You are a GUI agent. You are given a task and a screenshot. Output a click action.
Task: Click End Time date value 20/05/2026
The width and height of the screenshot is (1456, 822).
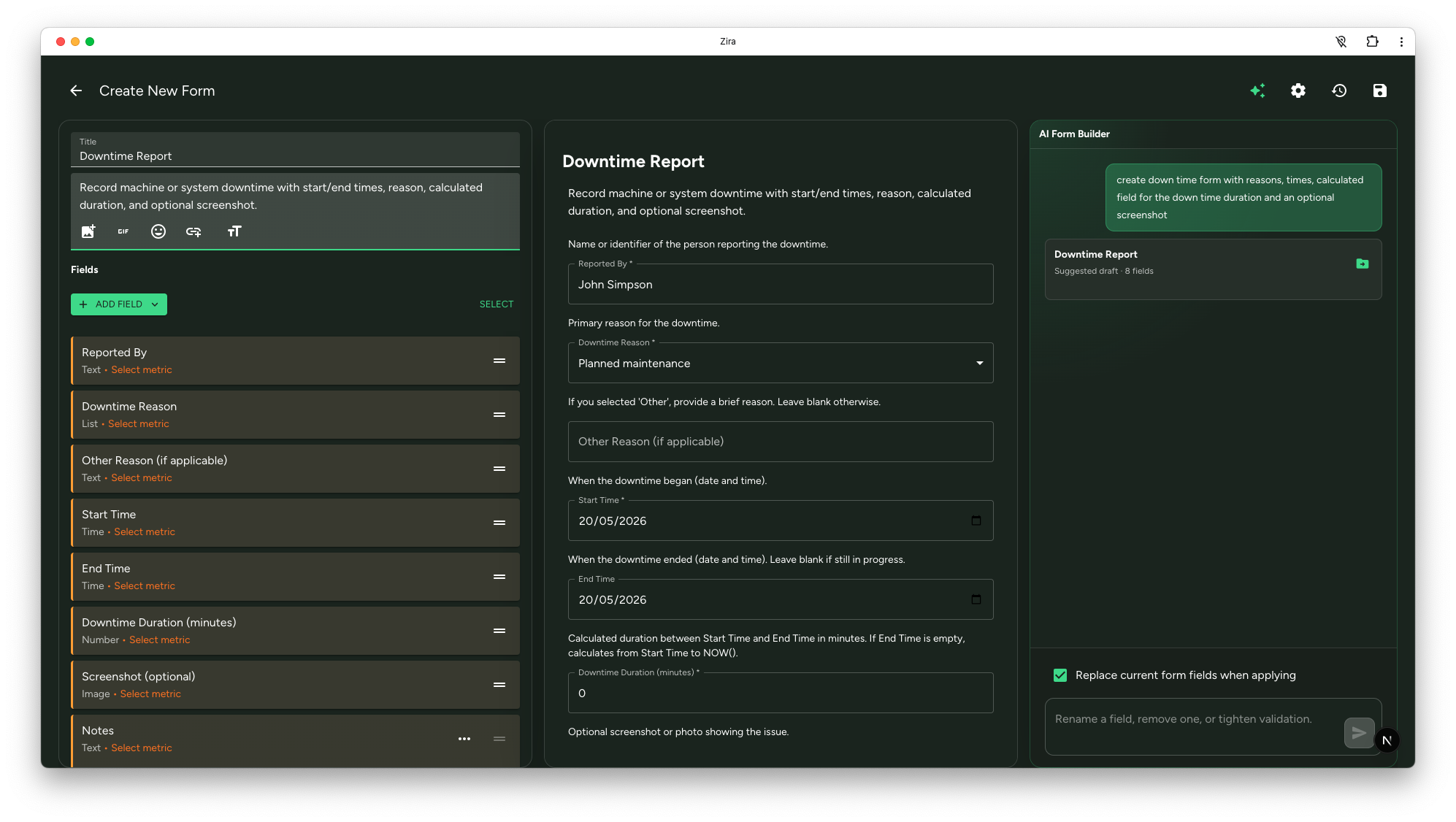pos(613,600)
